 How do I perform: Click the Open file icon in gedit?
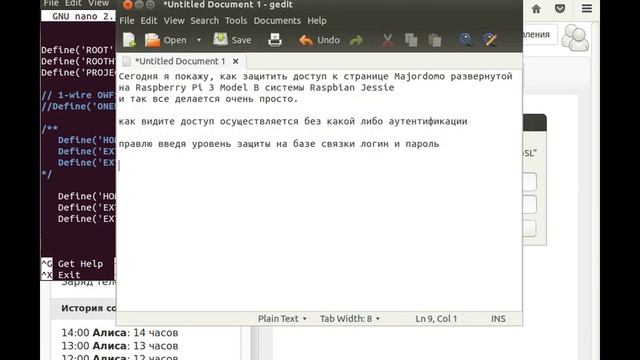(152, 40)
